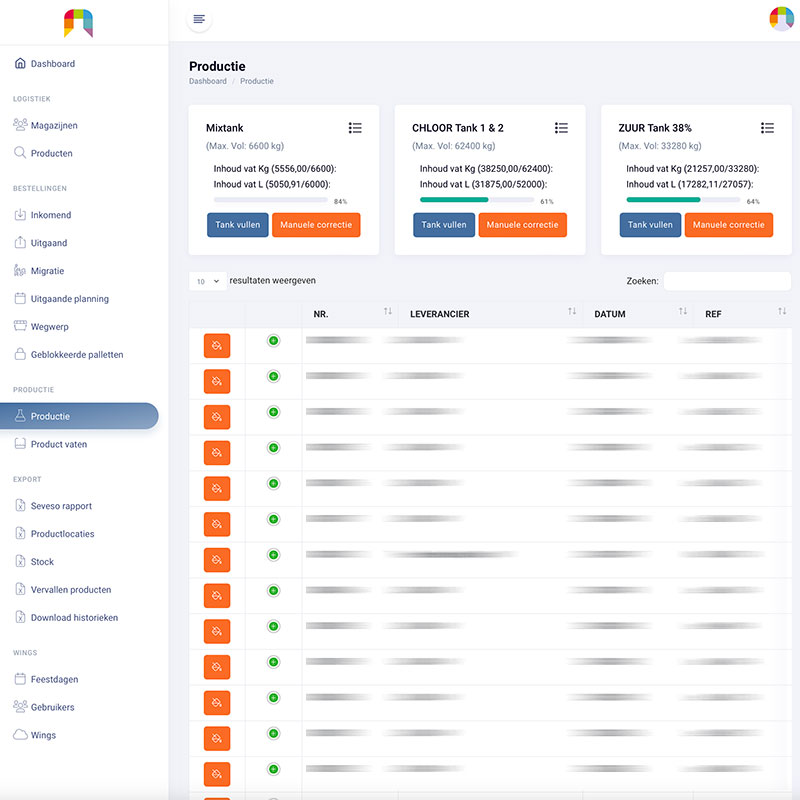This screenshot has height=800, width=800.
Task: Toggle the sidebar hamburger menu
Action: [199, 19]
